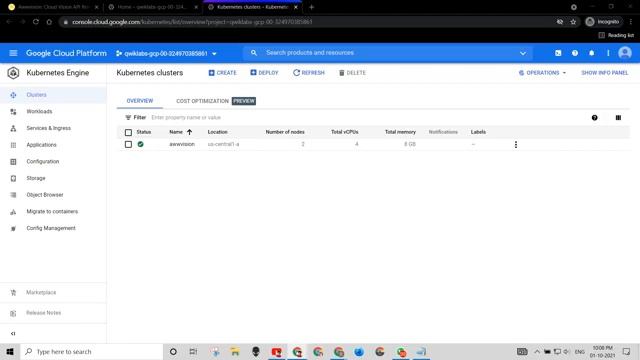Collapse the left navigation panel
This screenshot has width=640, height=360.
click(x=13, y=333)
